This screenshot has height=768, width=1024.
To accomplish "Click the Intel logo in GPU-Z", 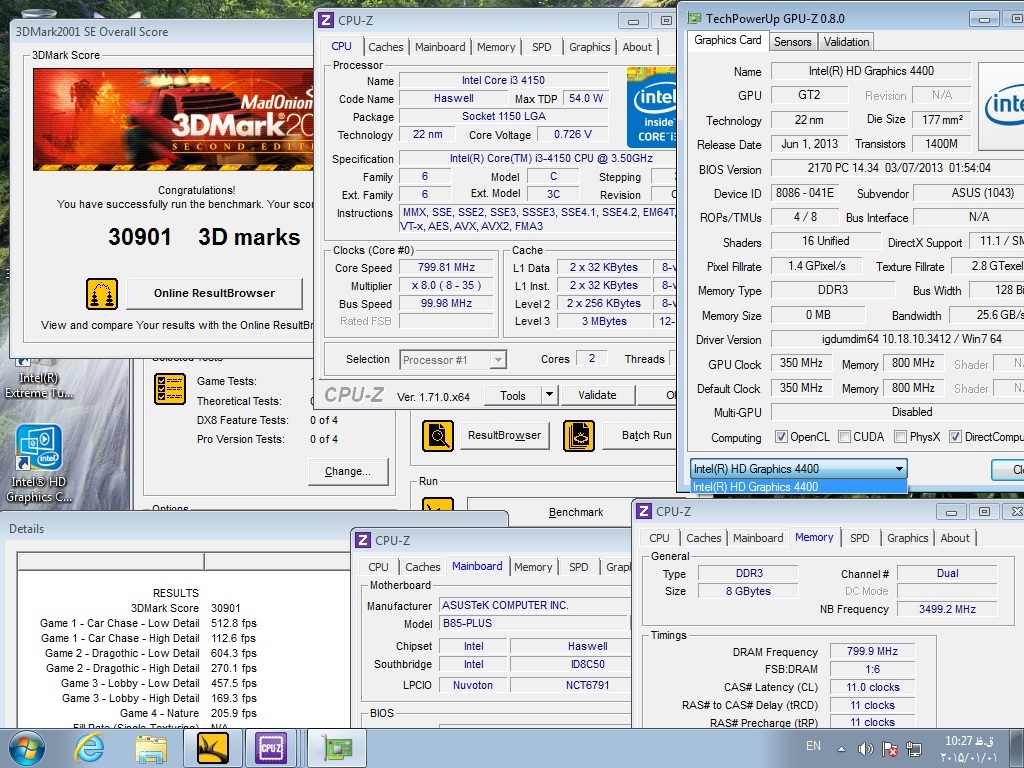I will pyautogui.click(x=1002, y=106).
